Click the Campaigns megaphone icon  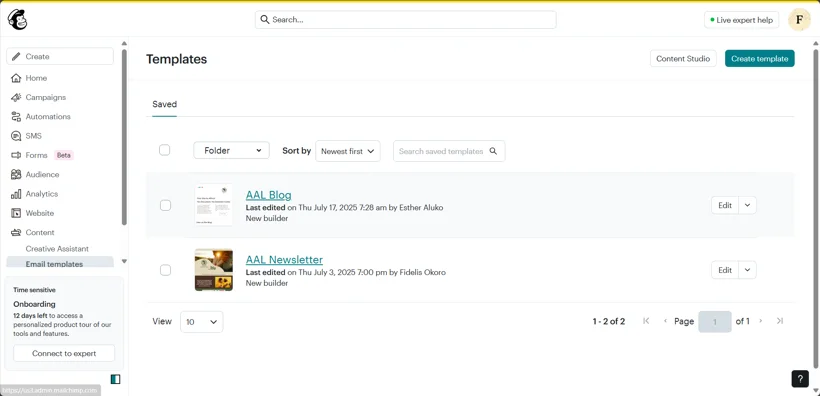[x=16, y=97]
